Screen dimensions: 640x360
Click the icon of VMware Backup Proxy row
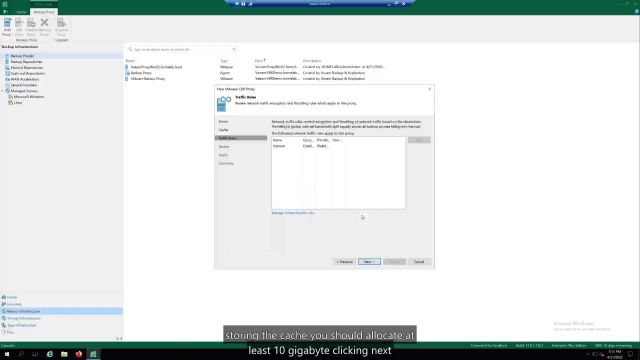(127, 78)
